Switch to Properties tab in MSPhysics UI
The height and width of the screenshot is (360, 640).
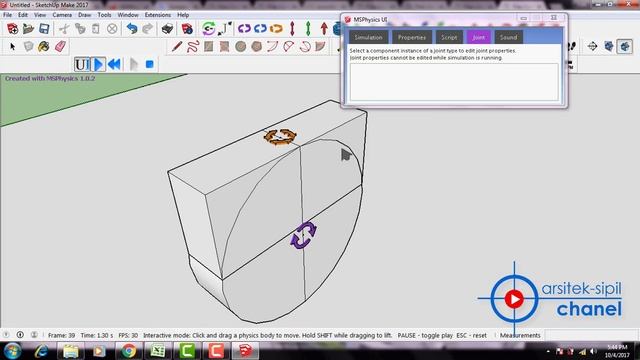click(x=411, y=37)
